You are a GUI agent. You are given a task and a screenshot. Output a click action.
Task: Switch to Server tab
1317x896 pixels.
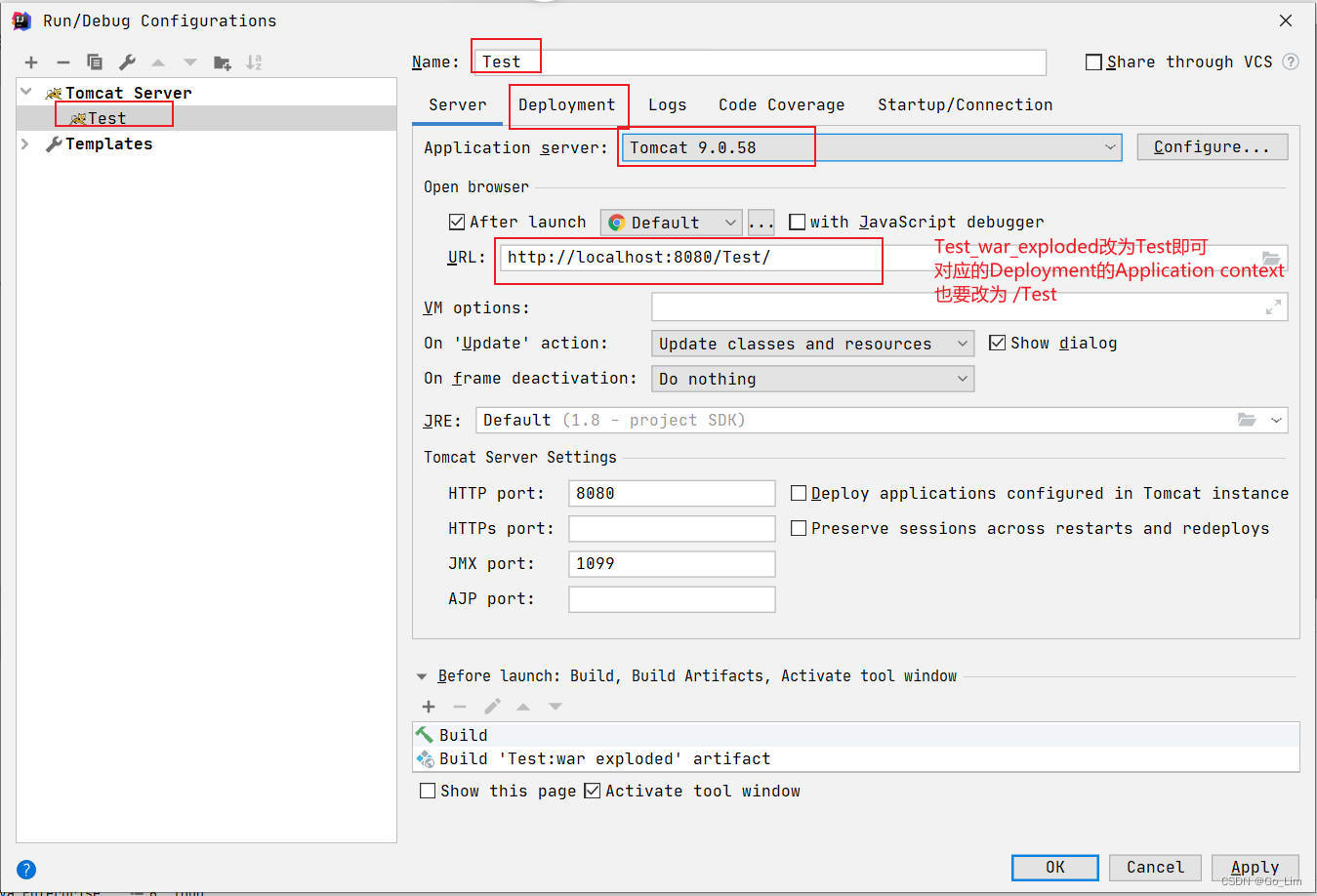(457, 104)
